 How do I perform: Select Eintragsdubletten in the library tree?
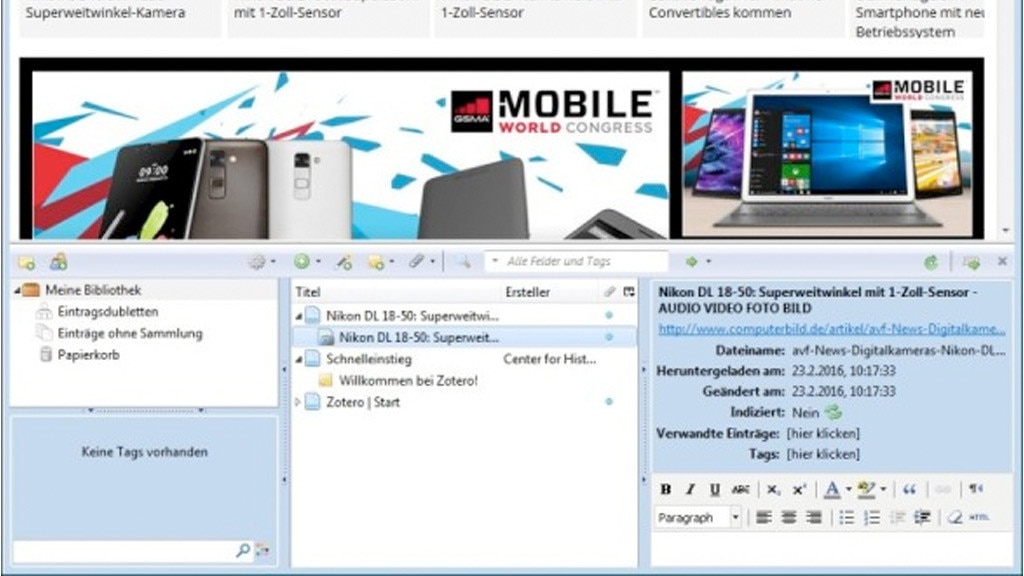[x=107, y=312]
